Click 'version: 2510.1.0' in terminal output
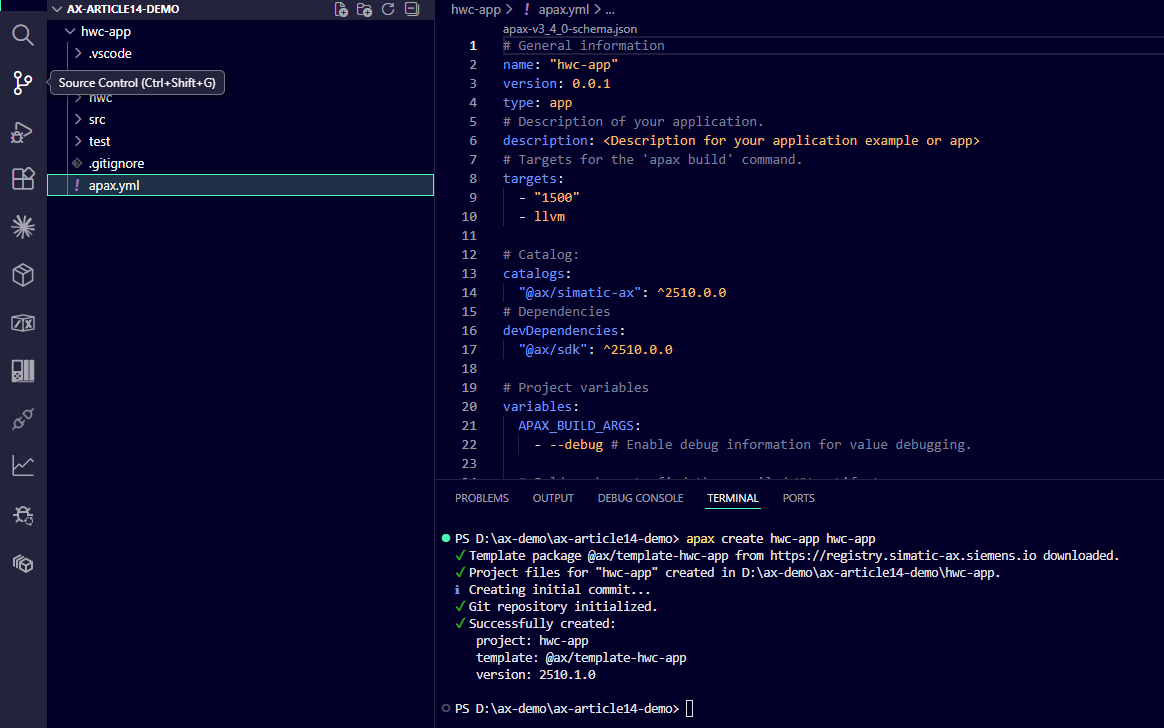Image resolution: width=1164 pixels, height=728 pixels. pyautogui.click(x=535, y=675)
